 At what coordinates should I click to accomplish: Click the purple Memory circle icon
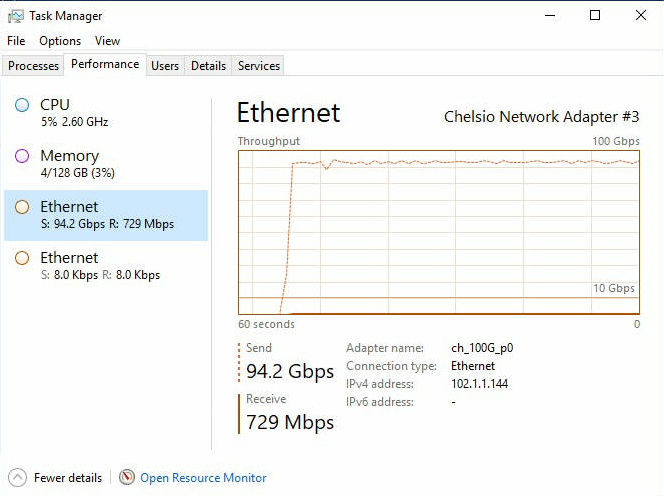[x=22, y=156]
